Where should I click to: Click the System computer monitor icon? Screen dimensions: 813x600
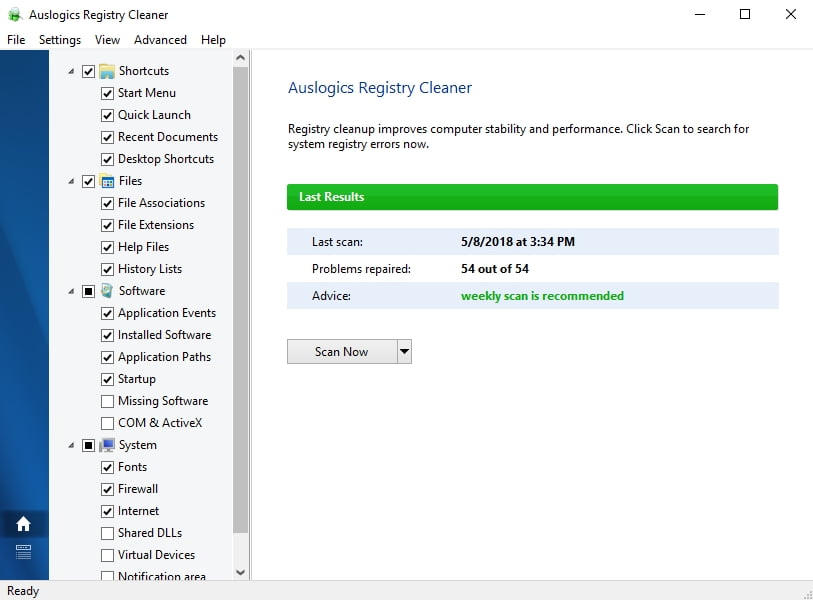coord(107,445)
